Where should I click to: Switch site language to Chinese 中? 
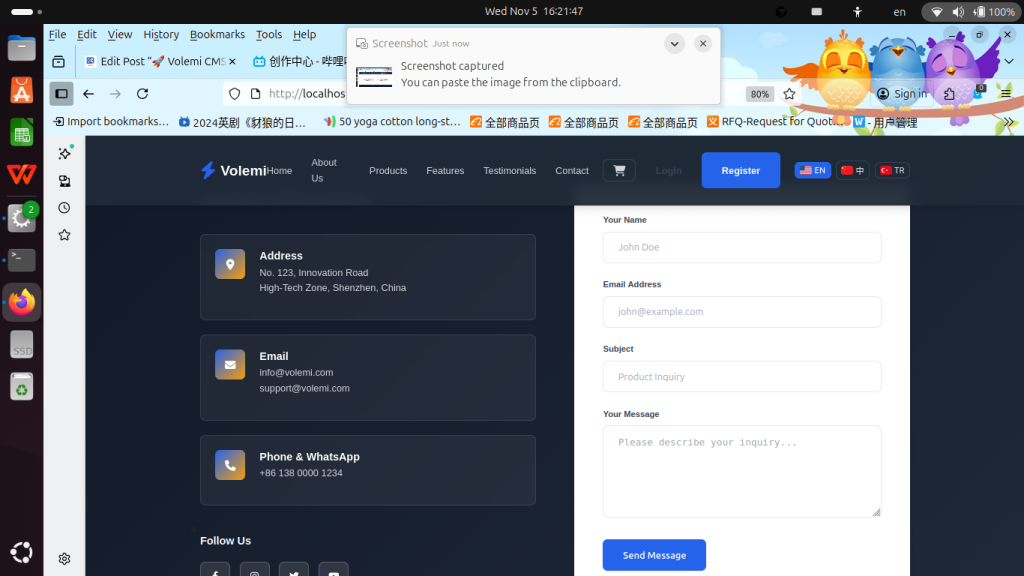coord(852,170)
